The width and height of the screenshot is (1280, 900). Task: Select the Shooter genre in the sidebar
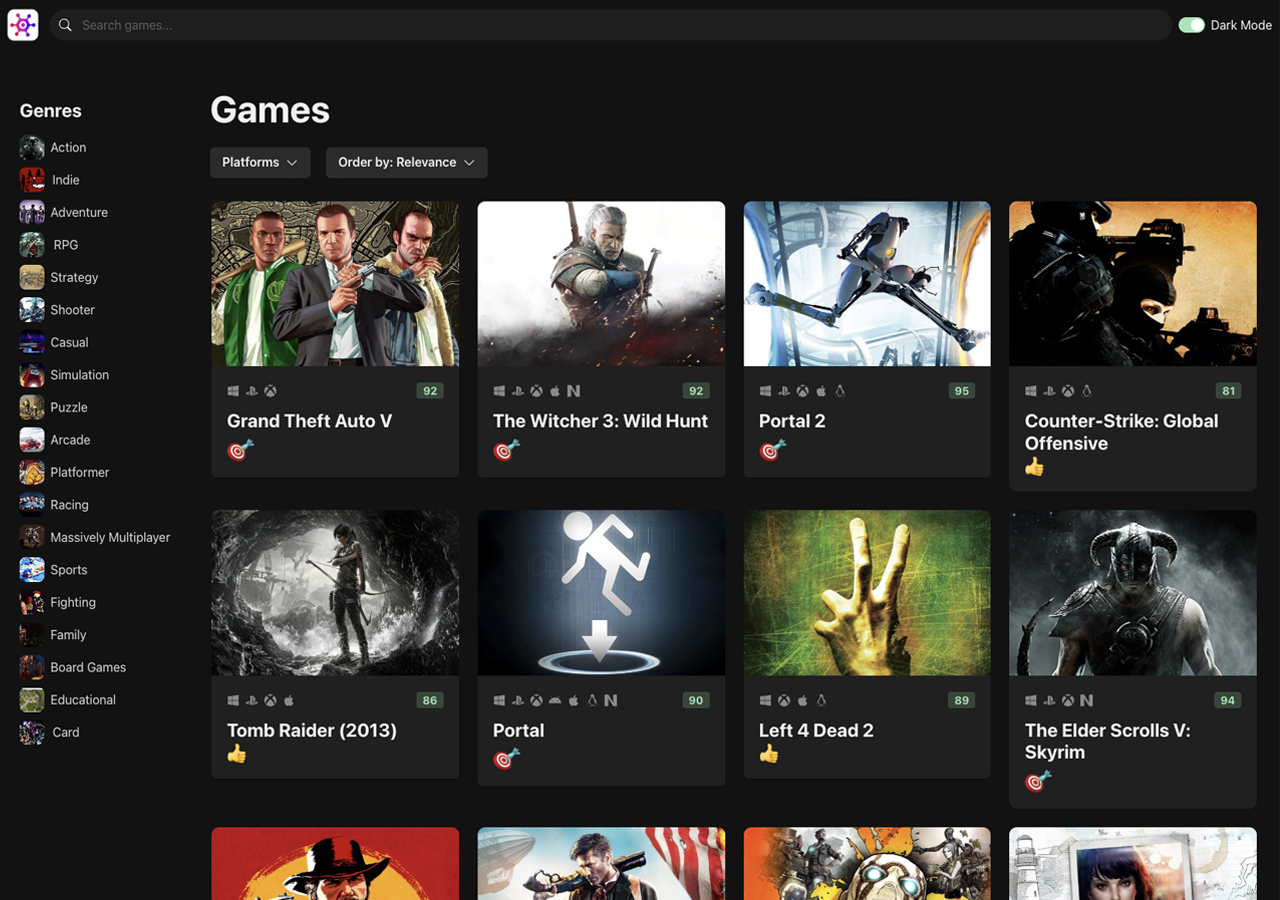pos(72,309)
